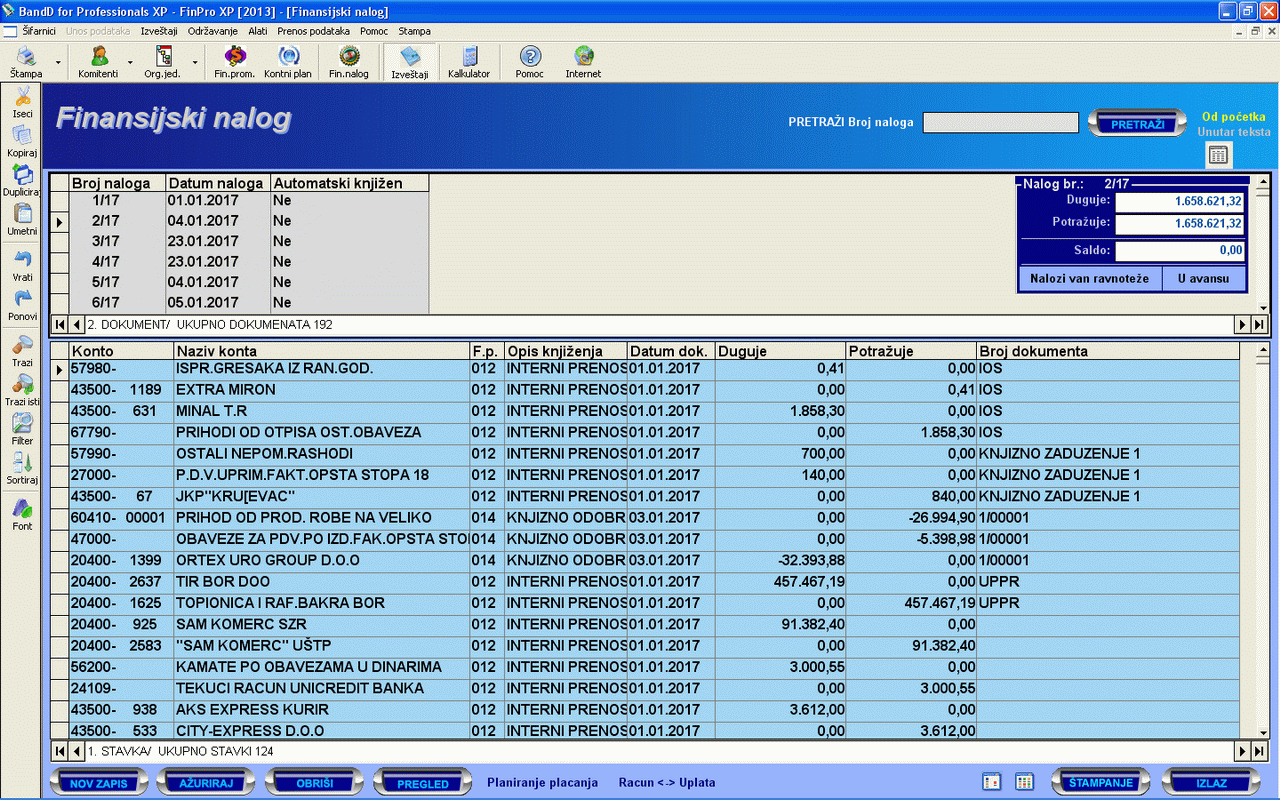
Task: Click the Ponovi redo icon
Action: click(22, 305)
